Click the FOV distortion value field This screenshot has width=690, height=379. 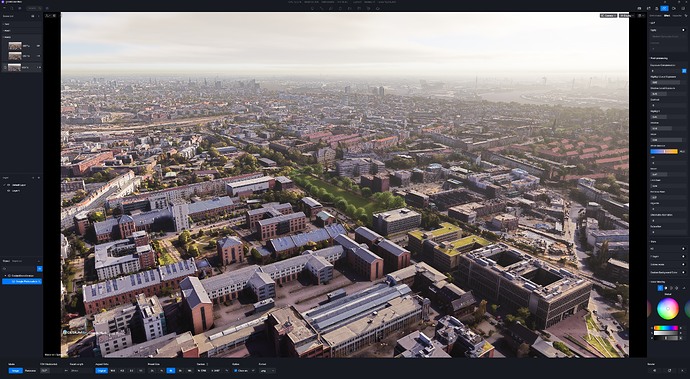point(51,371)
